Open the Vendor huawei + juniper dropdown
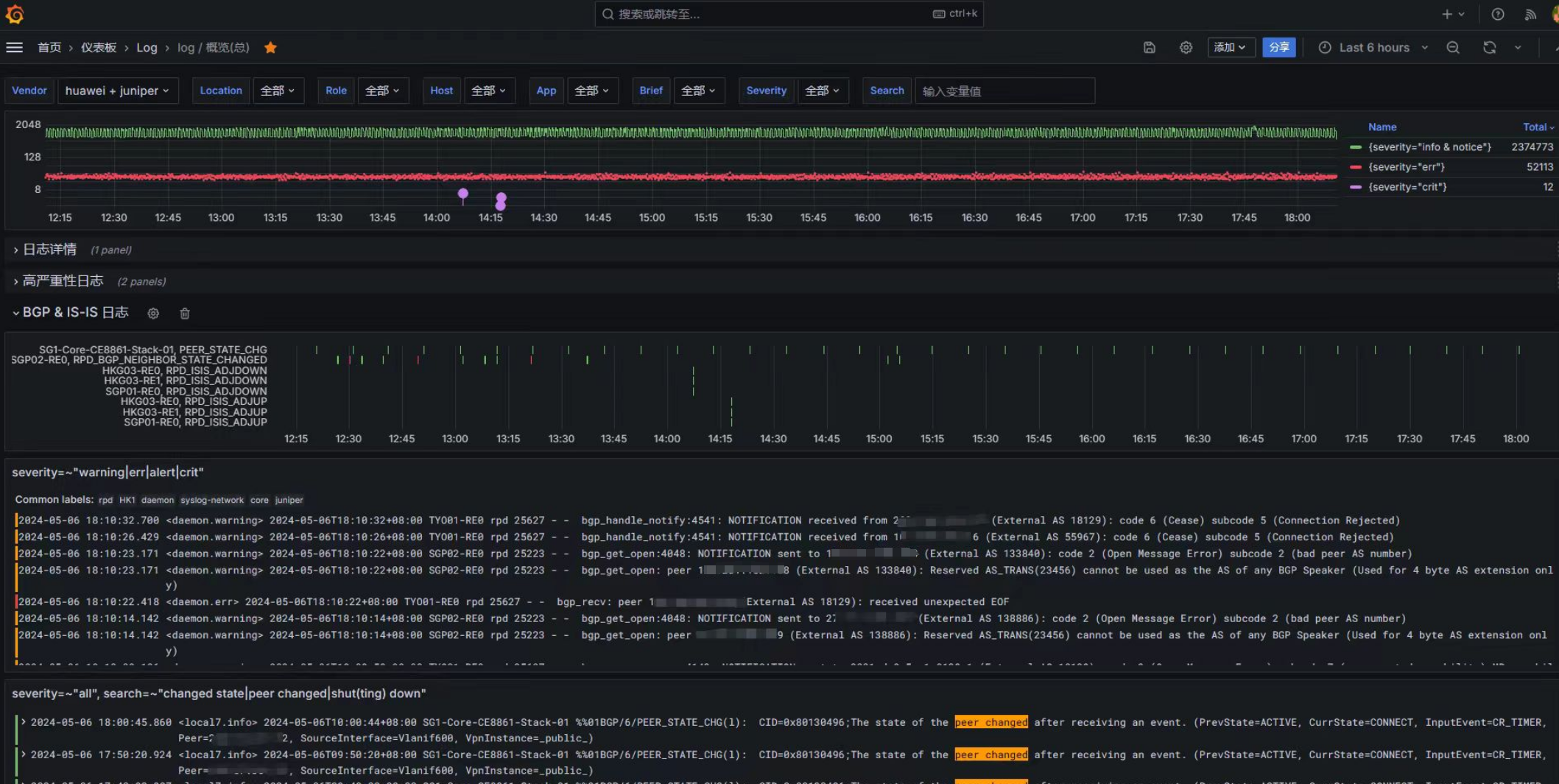The height and width of the screenshot is (784, 1559). pos(117,91)
